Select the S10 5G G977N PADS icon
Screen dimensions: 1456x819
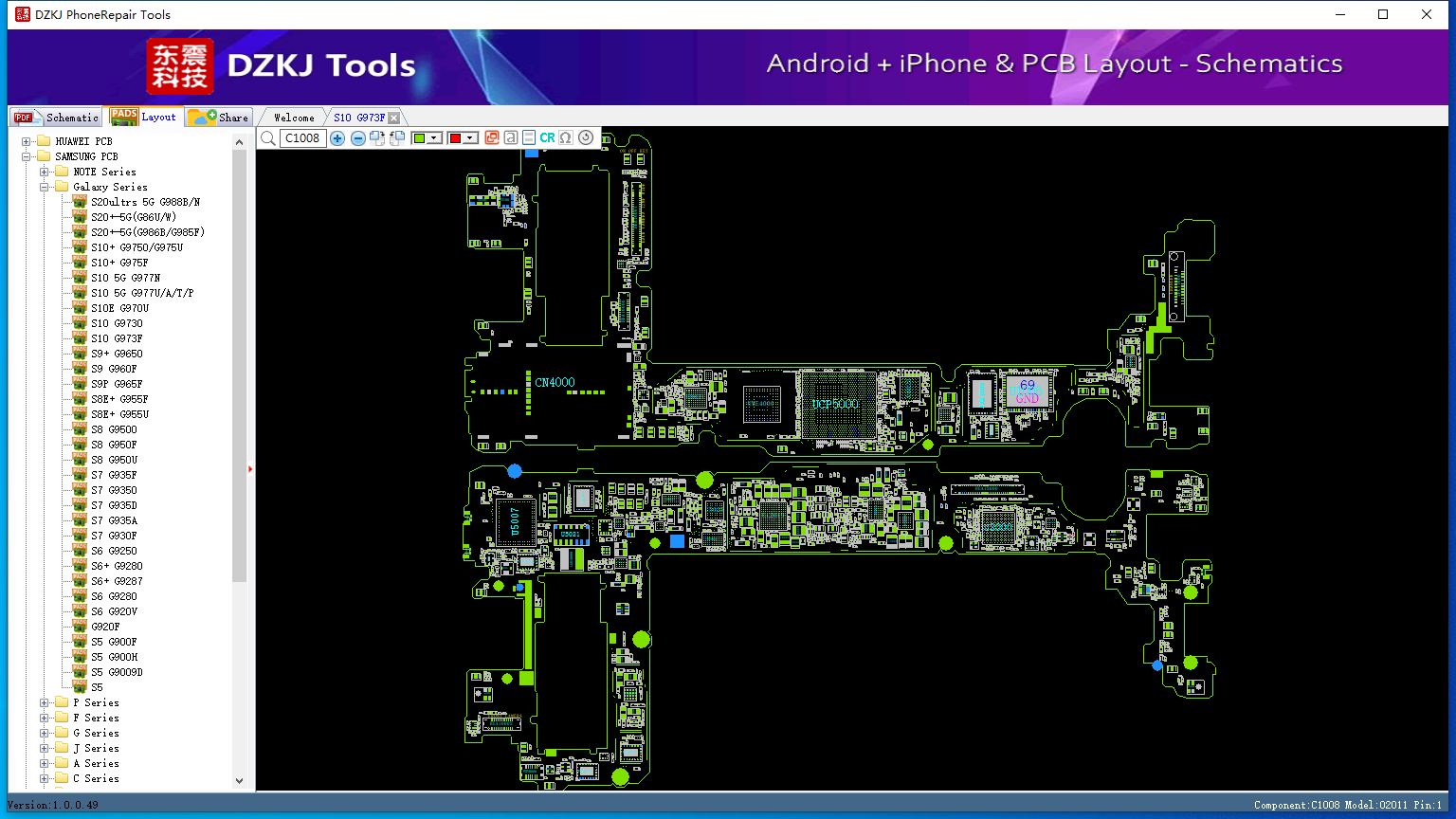(x=80, y=278)
